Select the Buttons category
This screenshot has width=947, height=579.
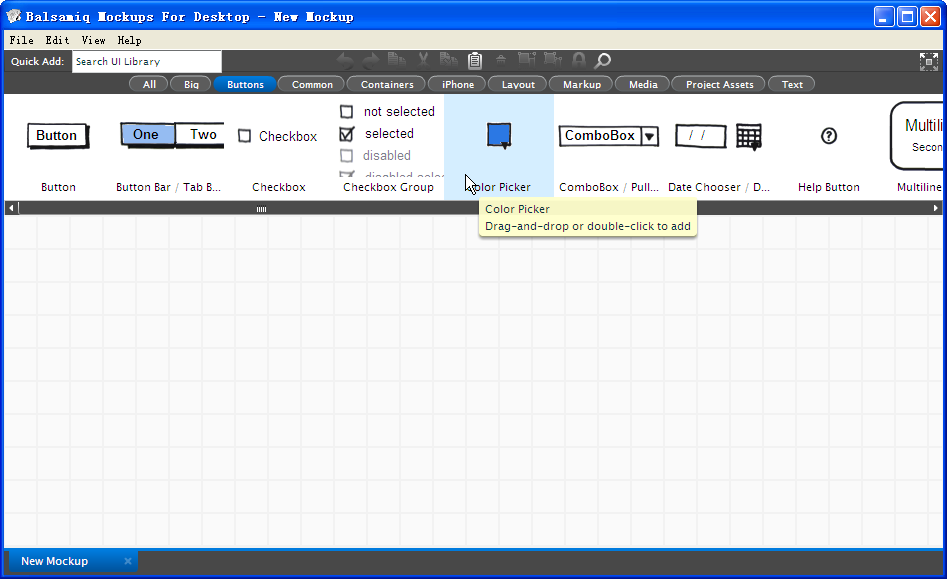[x=245, y=84]
